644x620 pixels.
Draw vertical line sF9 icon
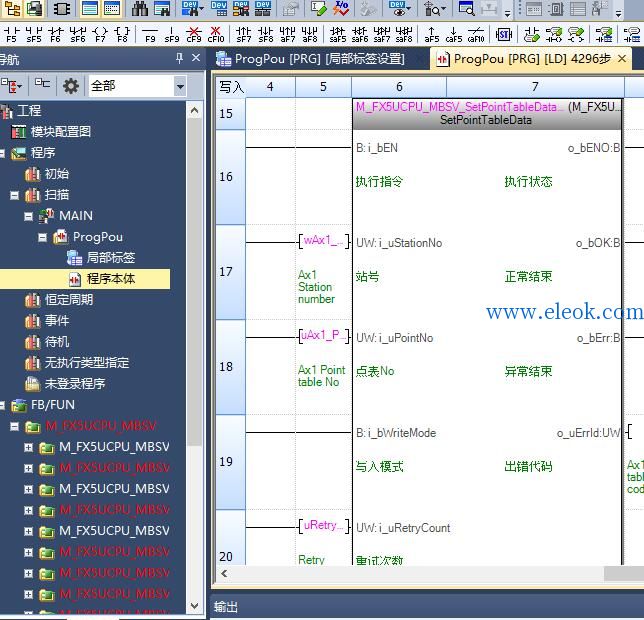[x=172, y=34]
